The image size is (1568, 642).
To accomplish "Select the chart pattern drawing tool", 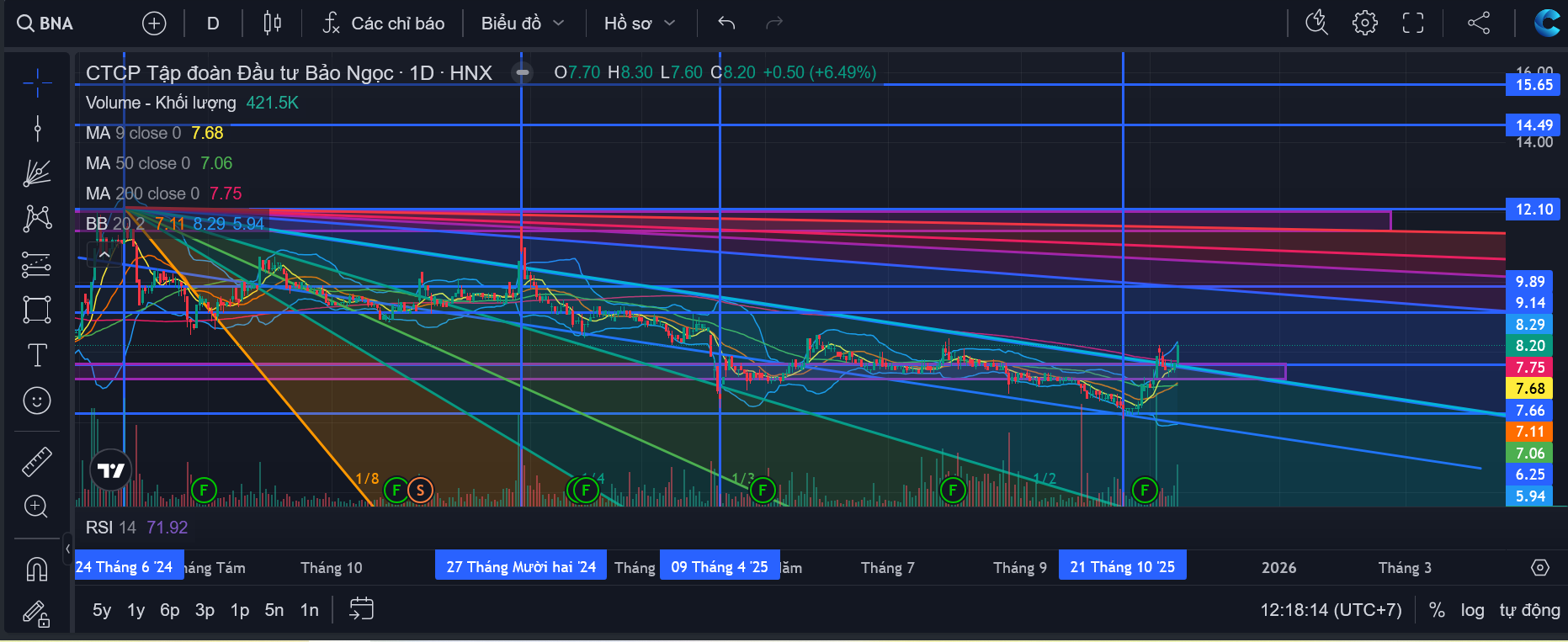I will click(37, 219).
